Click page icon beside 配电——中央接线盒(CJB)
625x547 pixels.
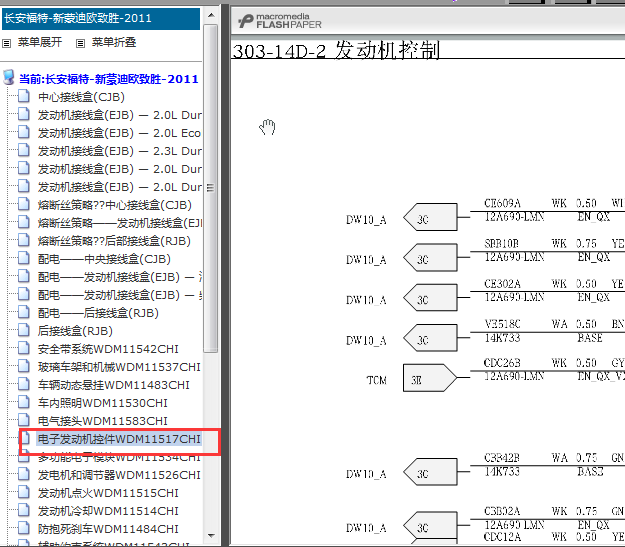tap(24, 258)
